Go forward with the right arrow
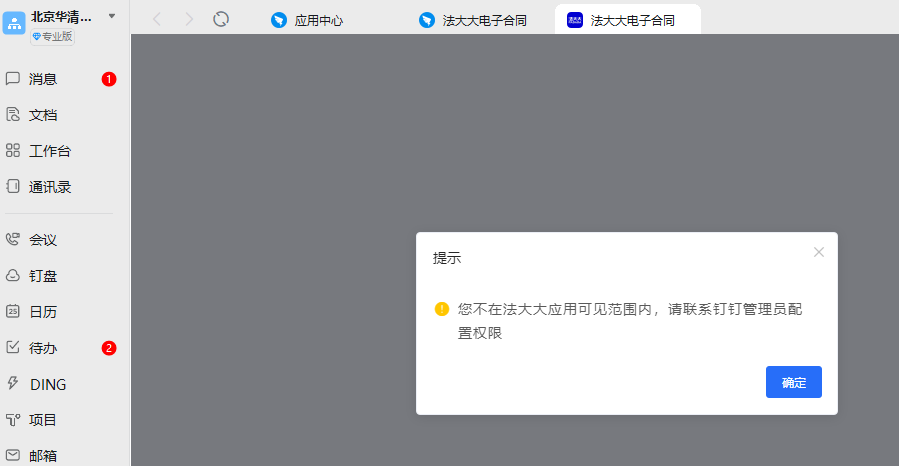Viewport: 899px width, 466px height. 189,19
